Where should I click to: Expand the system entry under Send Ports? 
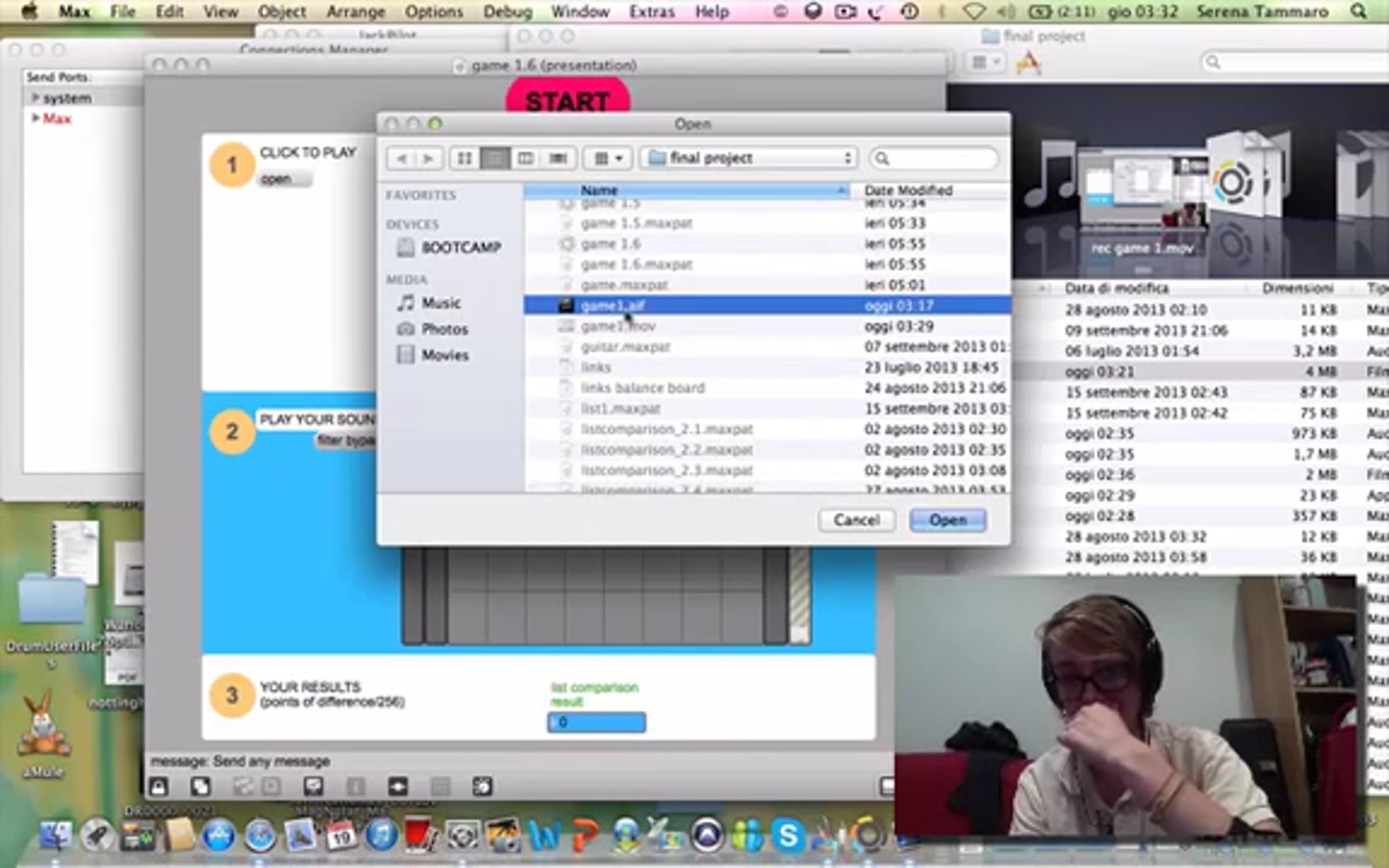pos(35,98)
